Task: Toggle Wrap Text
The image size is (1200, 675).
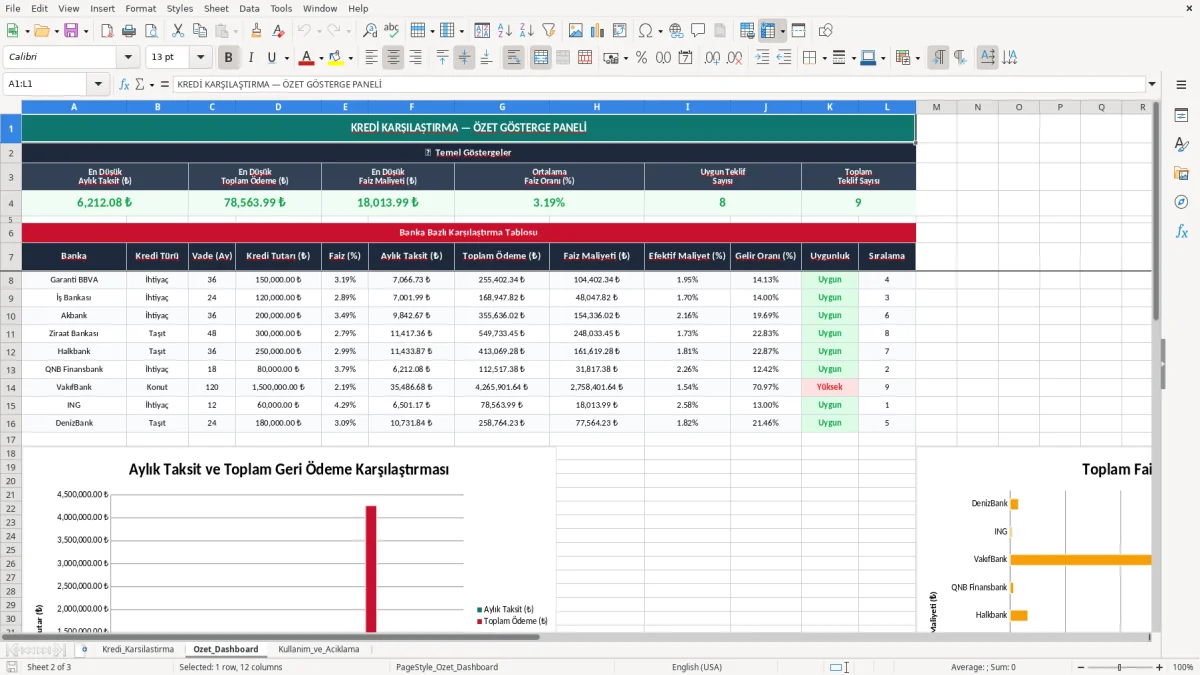Action: pyautogui.click(x=513, y=58)
